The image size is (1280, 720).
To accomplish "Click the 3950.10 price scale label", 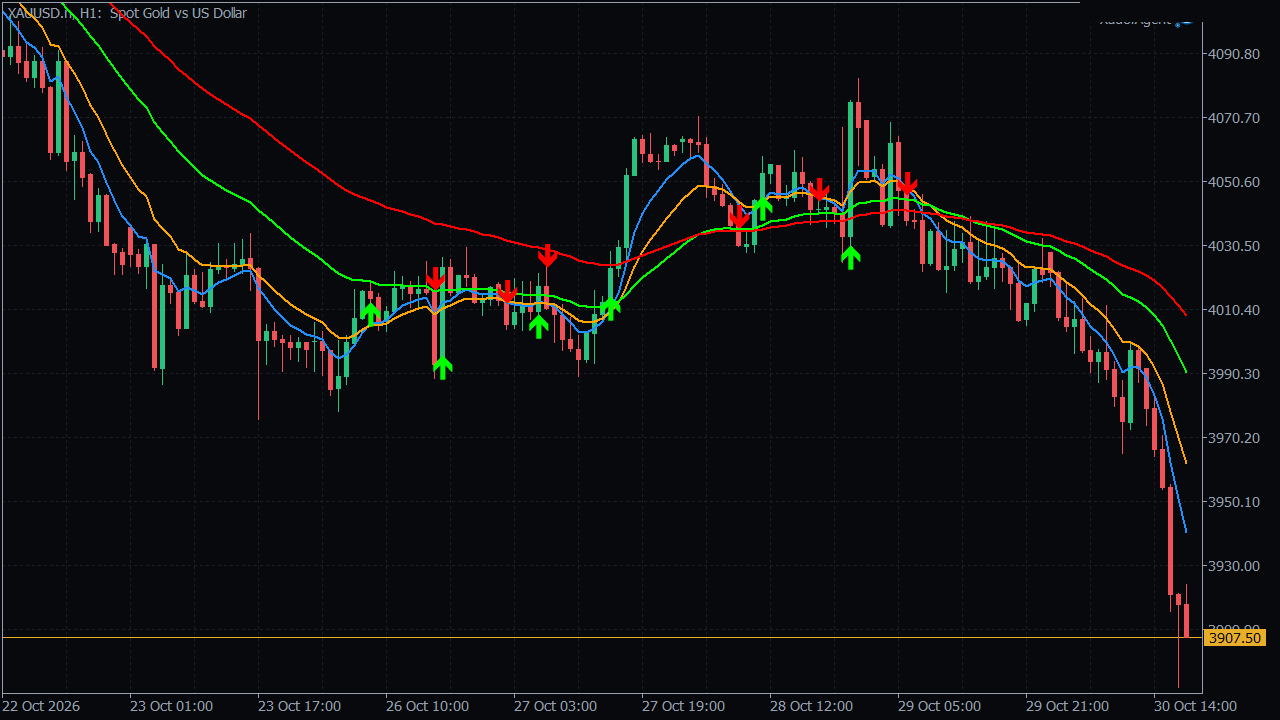I will 1235,502.
